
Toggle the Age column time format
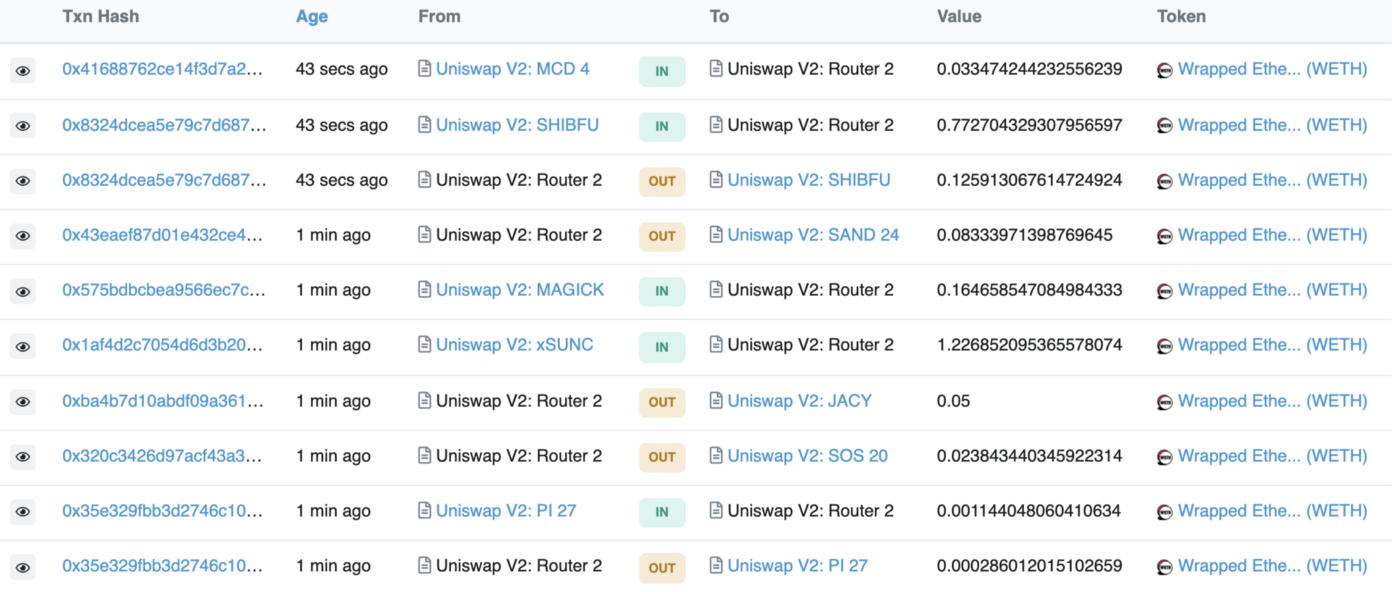pos(312,16)
